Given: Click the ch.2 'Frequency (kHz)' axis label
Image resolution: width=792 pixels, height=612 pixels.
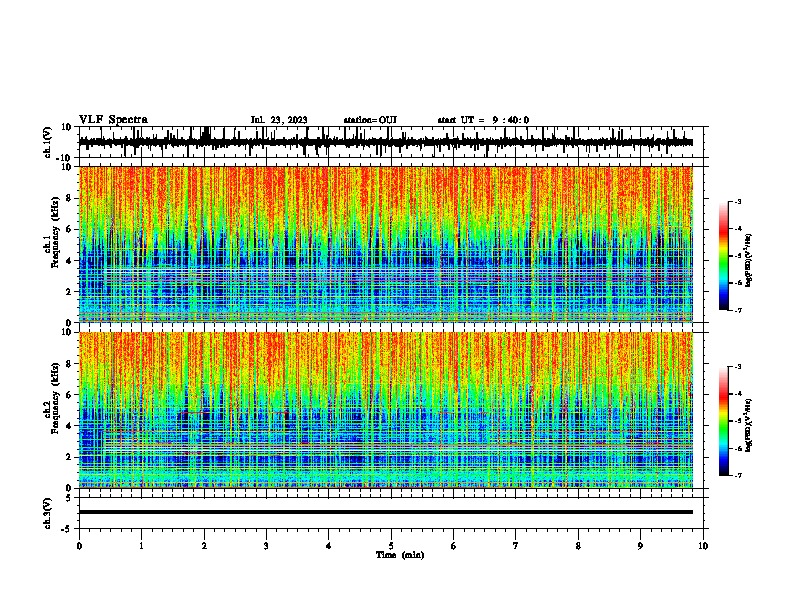Looking at the screenshot, I should pyautogui.click(x=55, y=398).
